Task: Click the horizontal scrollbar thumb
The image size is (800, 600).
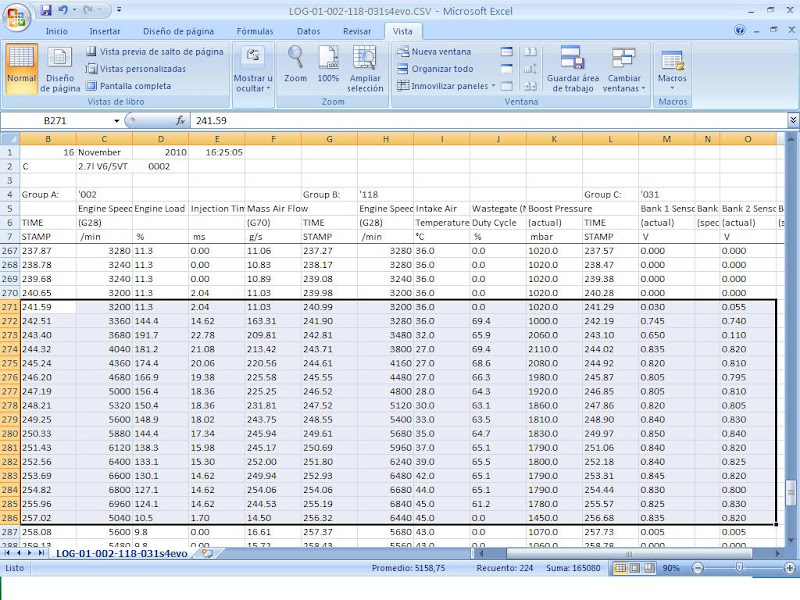Action: tap(629, 553)
